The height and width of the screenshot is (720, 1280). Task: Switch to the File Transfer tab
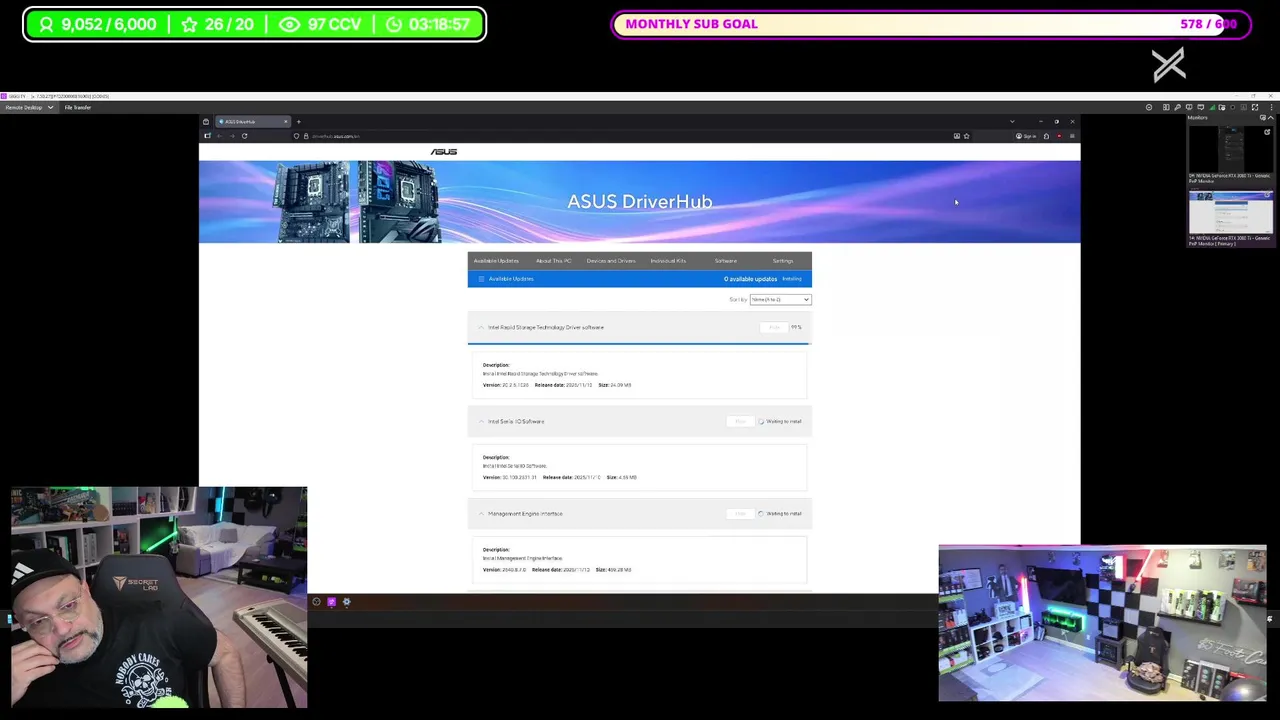[78, 107]
